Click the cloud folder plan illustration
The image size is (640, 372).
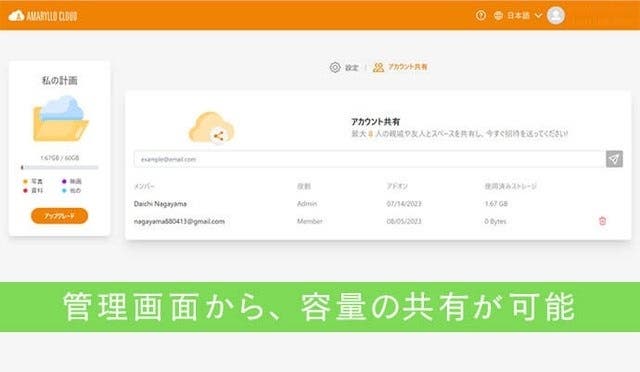pos(60,119)
